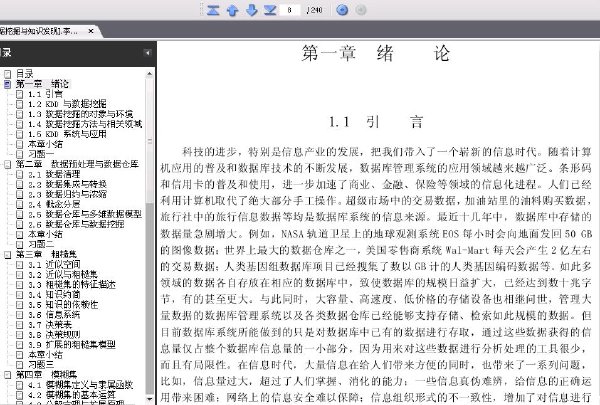
Task: Go to the first page
Action: pyautogui.click(x=213, y=10)
